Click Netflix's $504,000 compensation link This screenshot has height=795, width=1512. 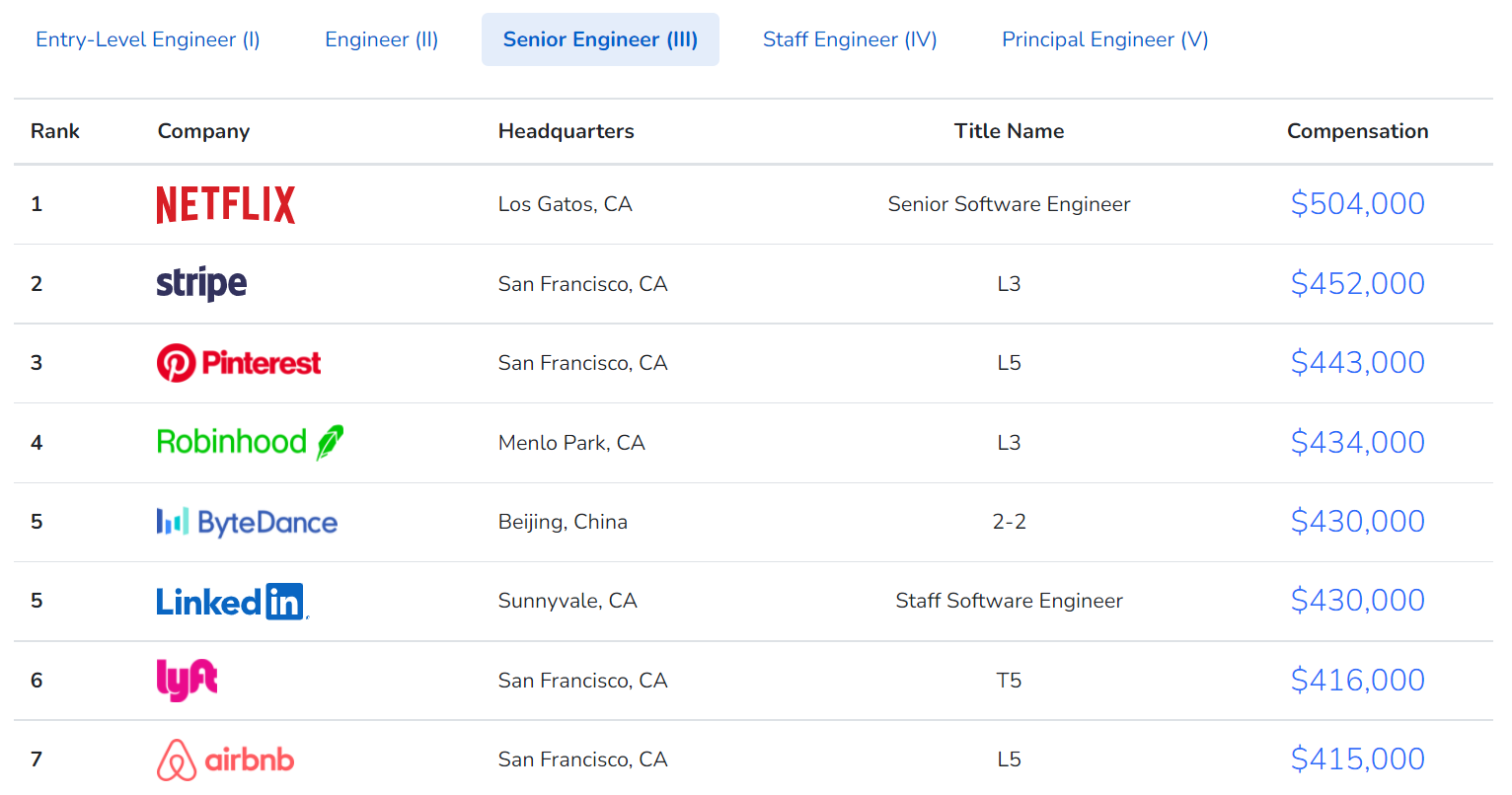coord(1357,204)
